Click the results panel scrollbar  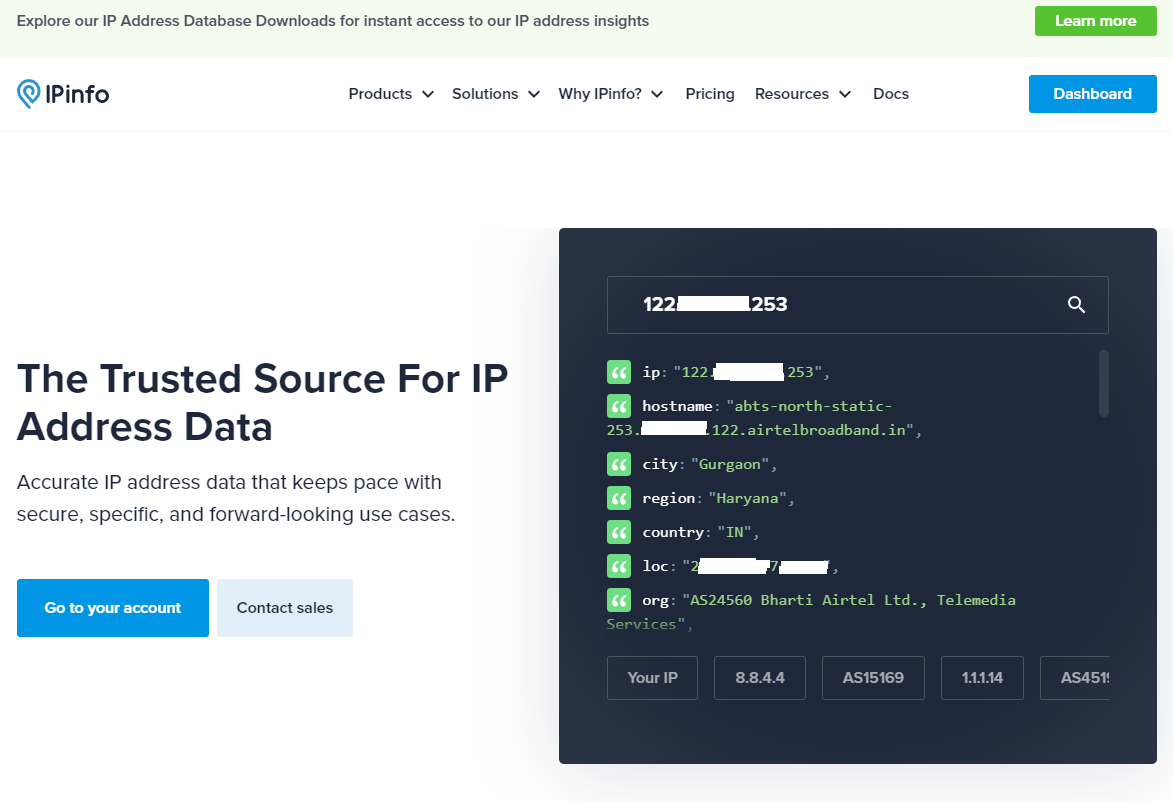1103,383
